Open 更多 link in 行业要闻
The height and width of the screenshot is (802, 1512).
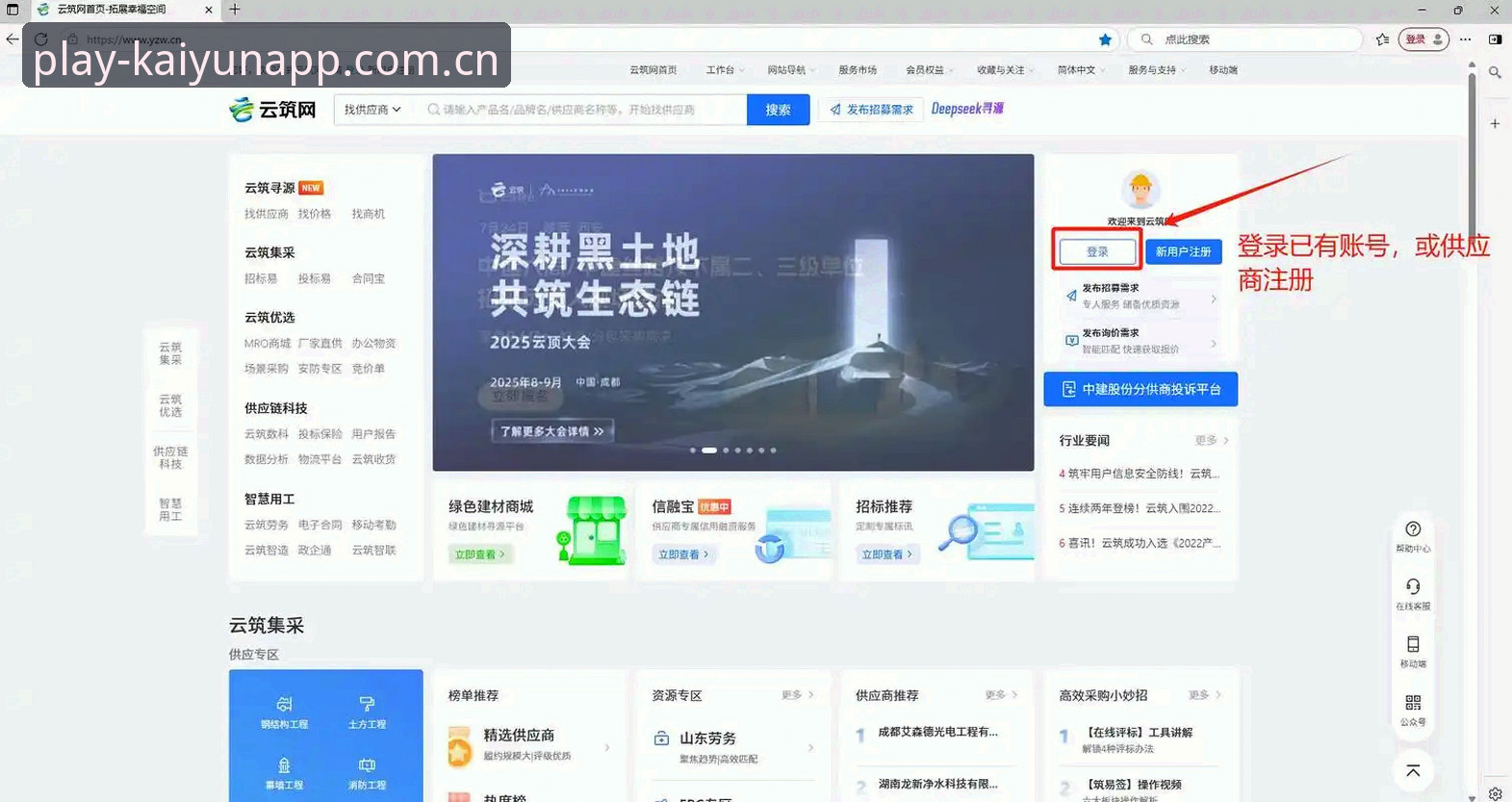pos(1212,440)
